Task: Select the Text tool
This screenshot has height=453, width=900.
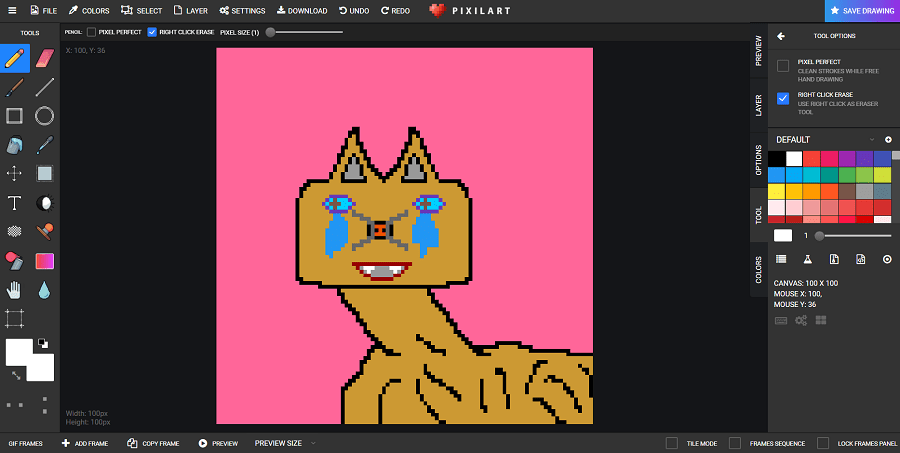Action: [x=14, y=203]
